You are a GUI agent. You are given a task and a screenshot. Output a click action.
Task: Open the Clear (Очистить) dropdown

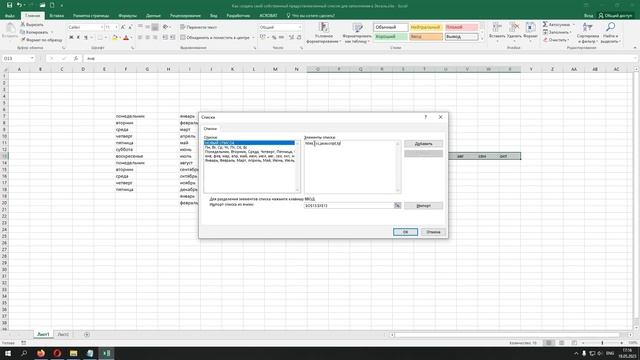pos(556,40)
